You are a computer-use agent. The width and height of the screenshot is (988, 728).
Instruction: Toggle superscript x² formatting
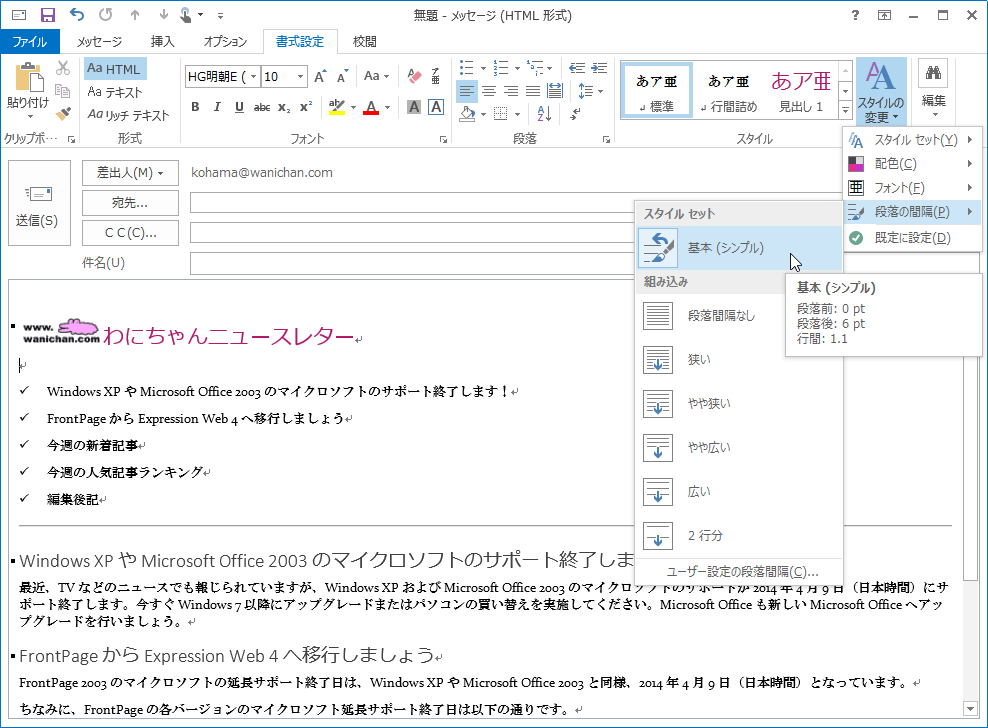coord(306,107)
